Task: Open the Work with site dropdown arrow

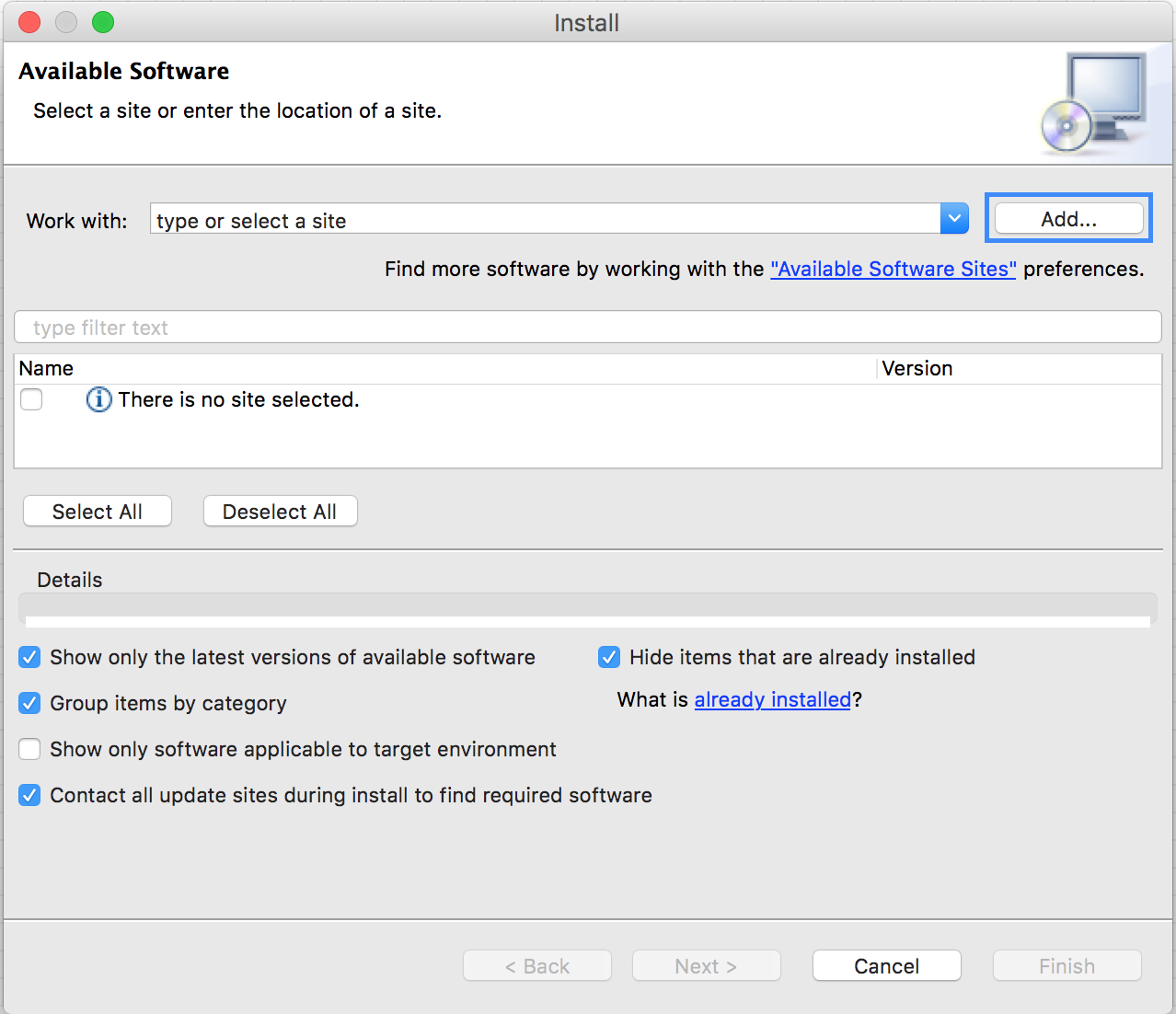Action: [954, 219]
